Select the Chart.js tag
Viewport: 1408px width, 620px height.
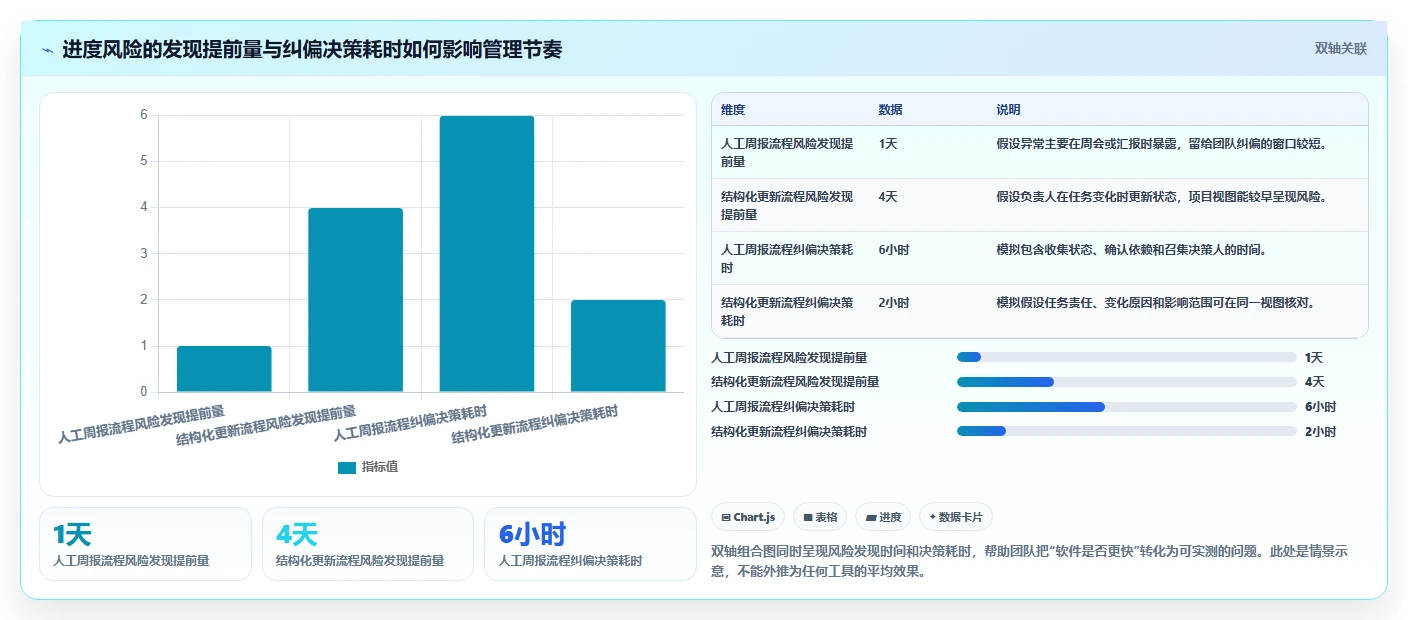click(x=749, y=517)
